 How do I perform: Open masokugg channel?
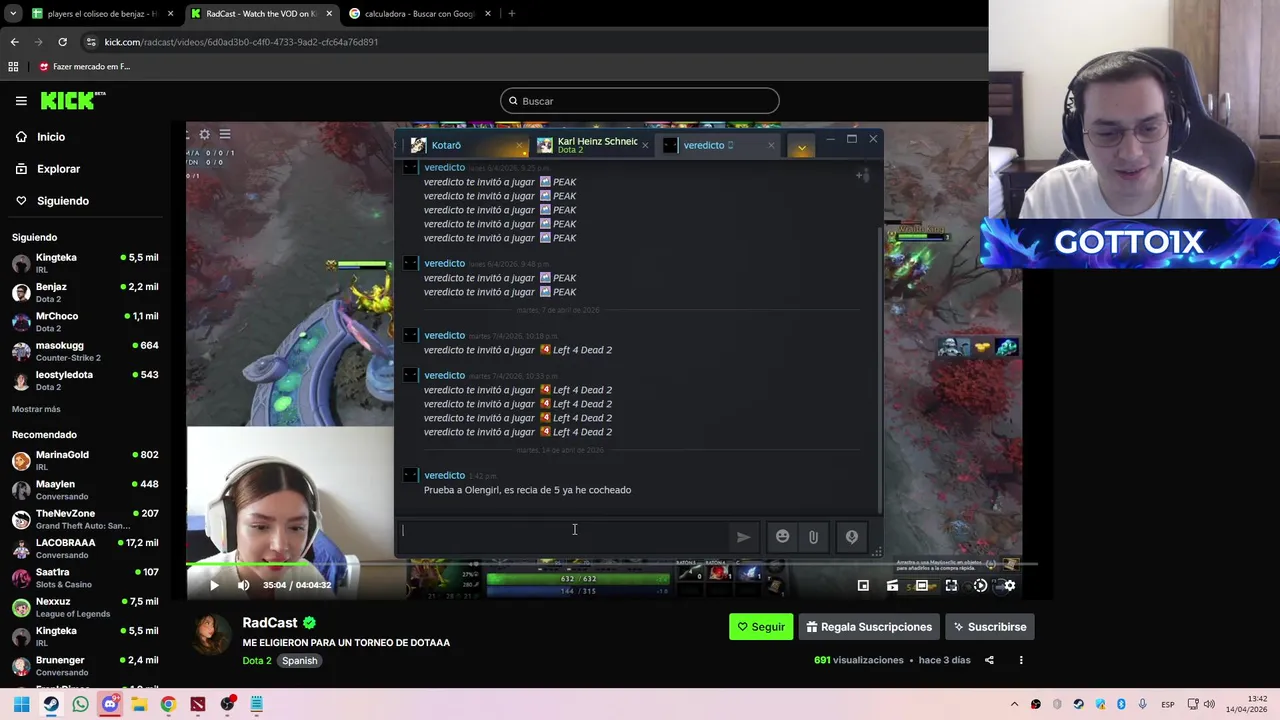(x=85, y=351)
